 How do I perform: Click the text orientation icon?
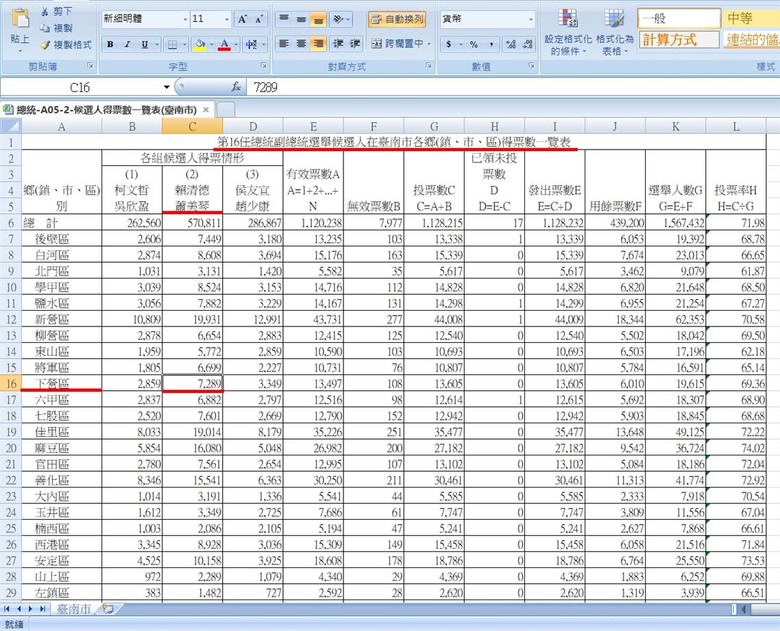pyautogui.click(x=338, y=19)
